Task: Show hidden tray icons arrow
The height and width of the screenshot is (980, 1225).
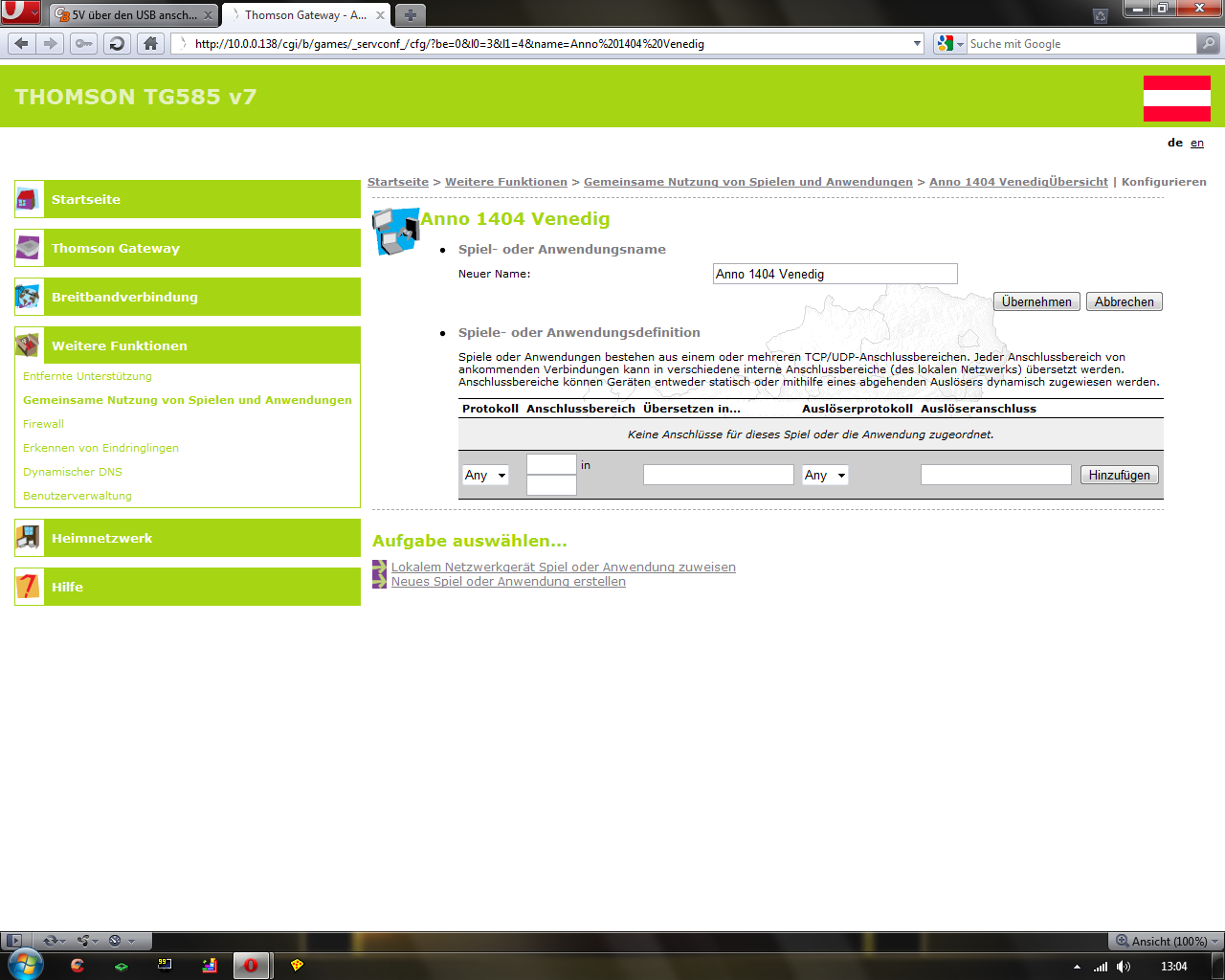Action: pos(1077,967)
